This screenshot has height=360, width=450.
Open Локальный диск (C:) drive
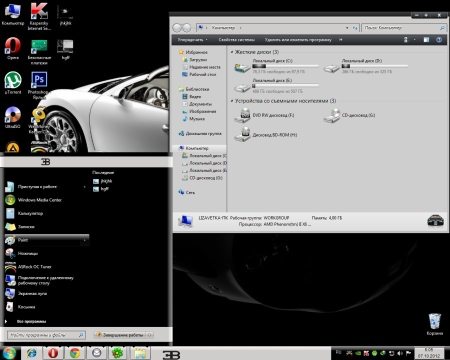point(277,66)
